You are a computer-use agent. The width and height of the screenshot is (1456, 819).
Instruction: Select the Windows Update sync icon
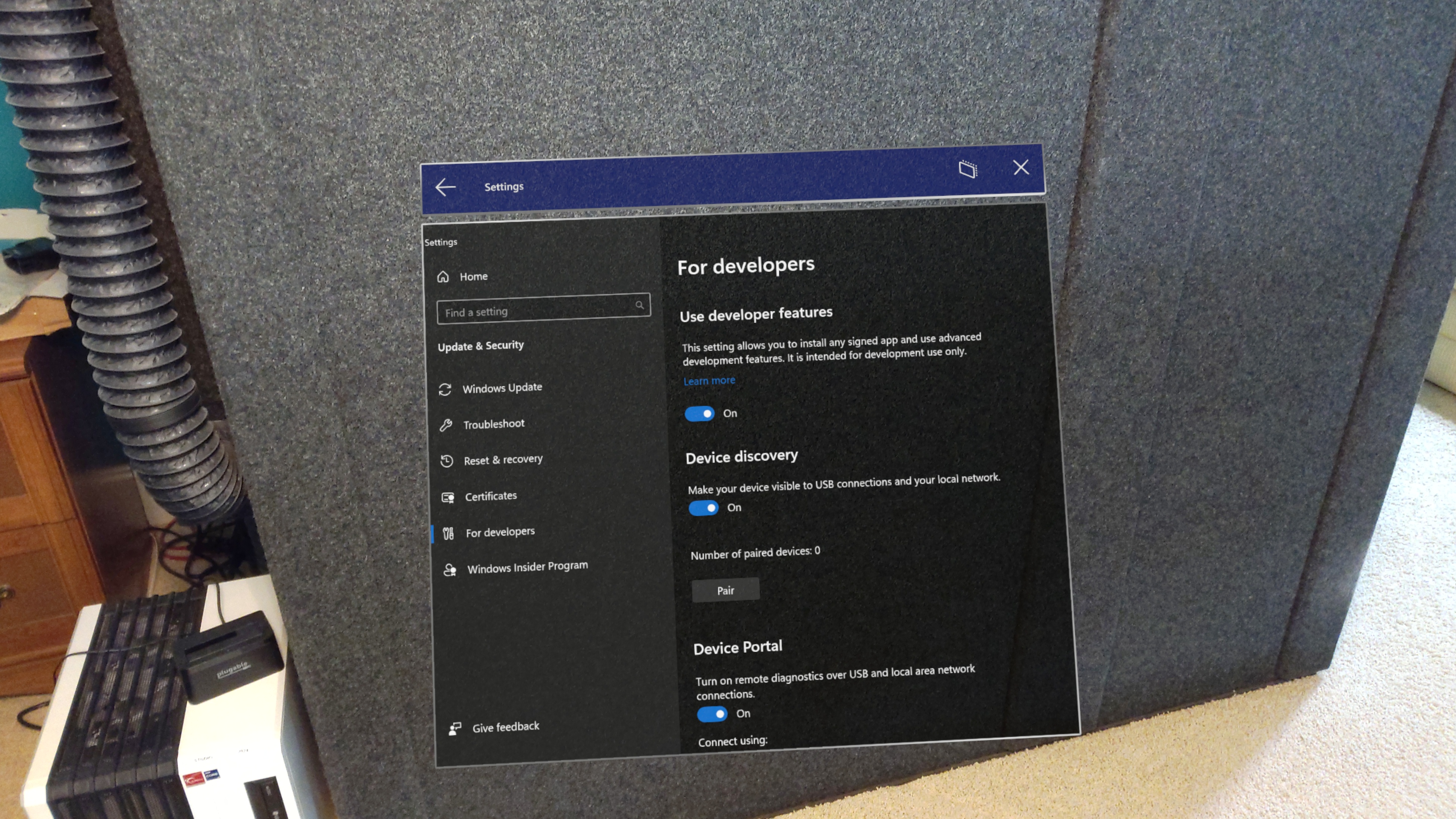point(446,389)
